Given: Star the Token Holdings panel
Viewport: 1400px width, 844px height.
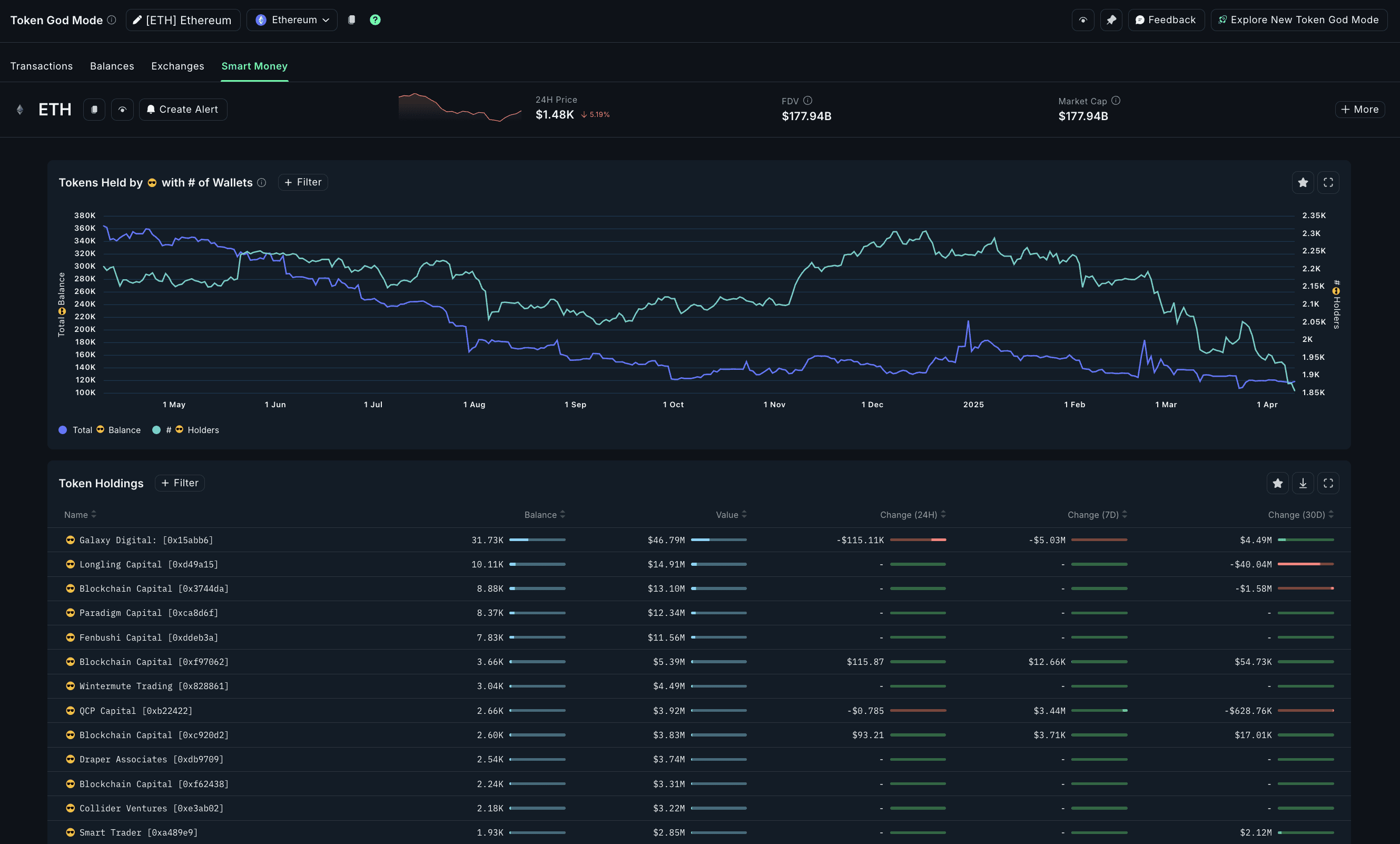Looking at the screenshot, I should (x=1277, y=483).
